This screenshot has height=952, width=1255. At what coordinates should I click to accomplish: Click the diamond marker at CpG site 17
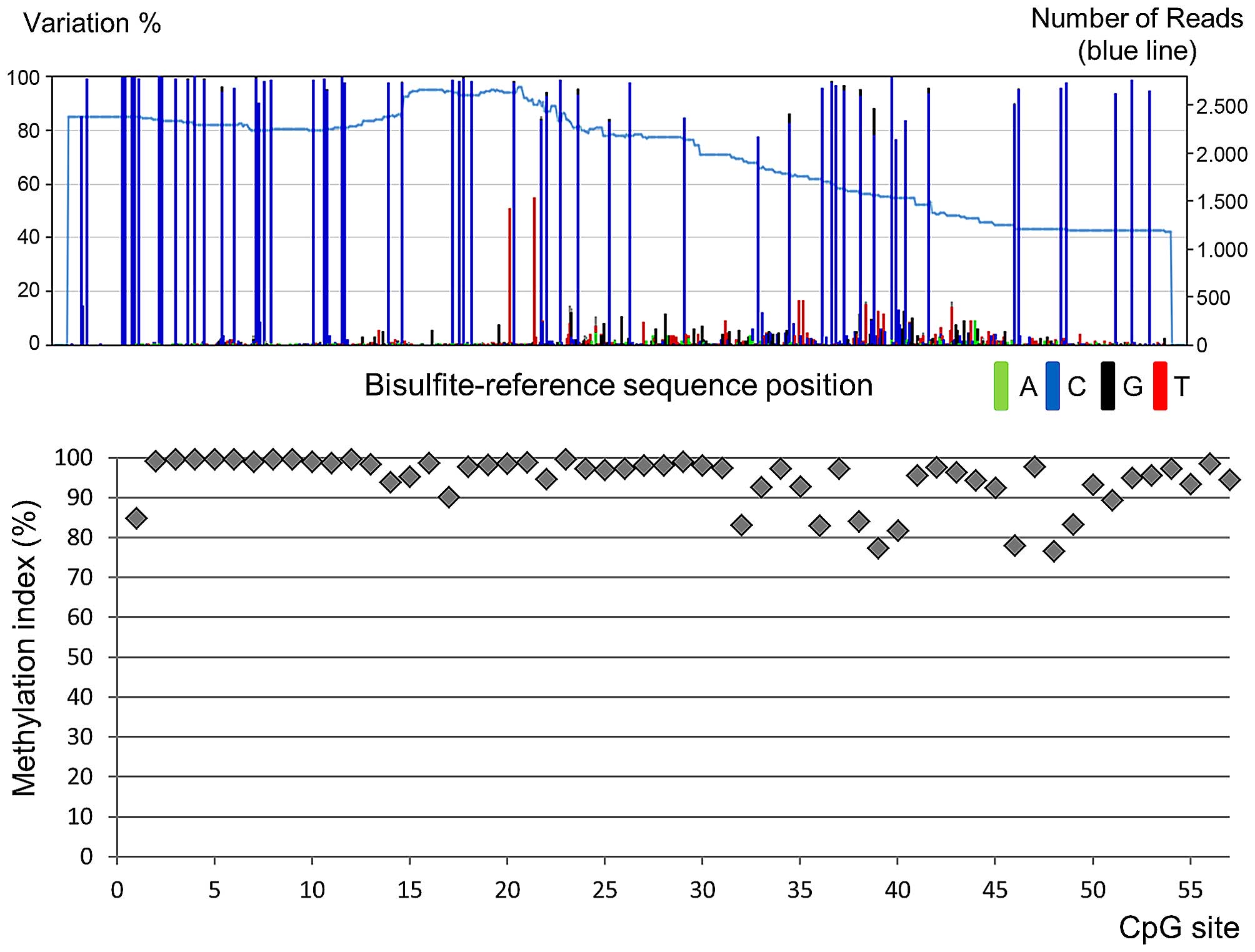click(x=449, y=497)
